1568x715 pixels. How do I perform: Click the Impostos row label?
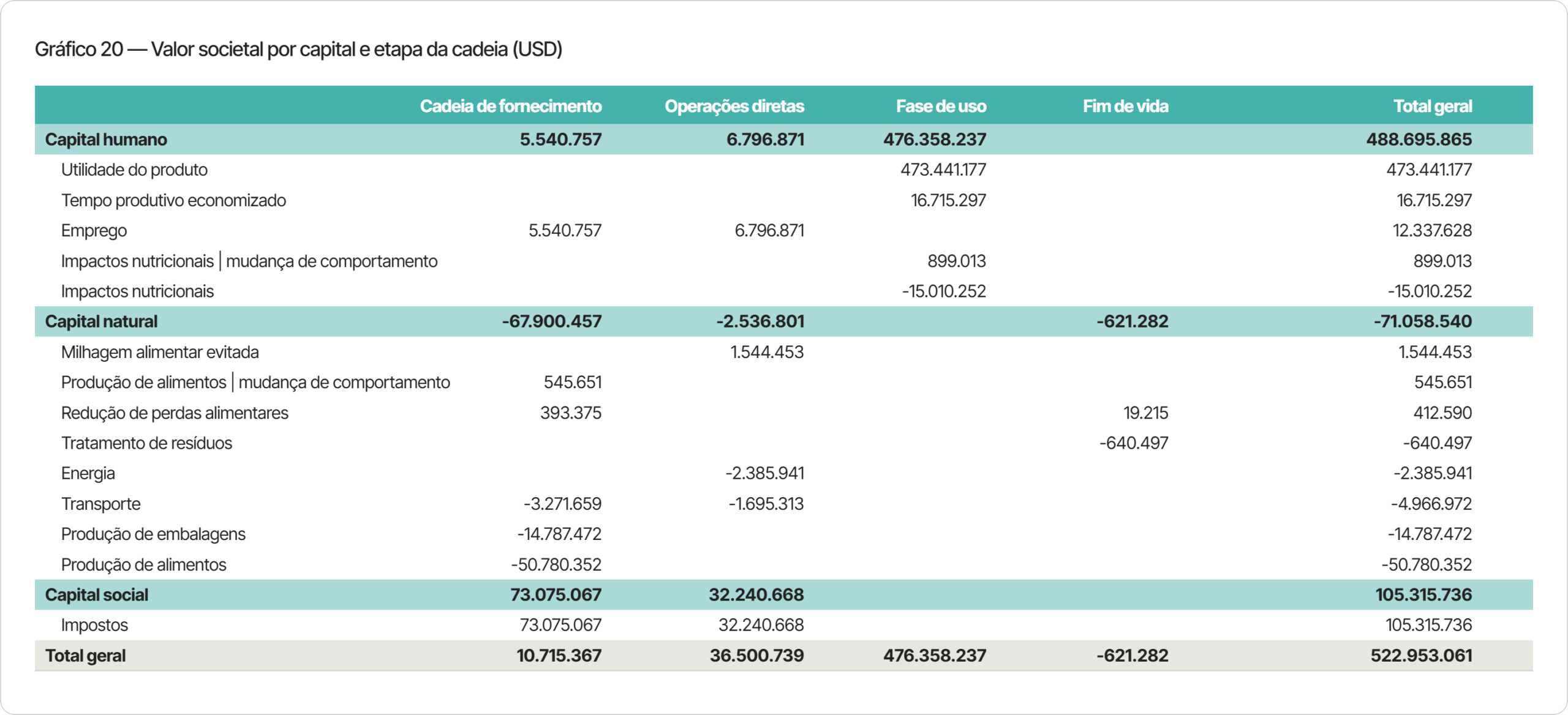94,625
